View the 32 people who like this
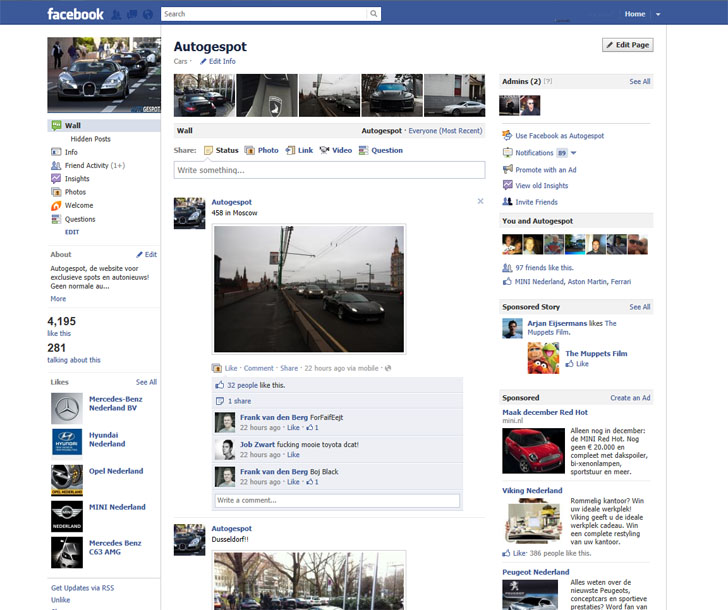Viewport: 728px width, 610px height. tap(242, 385)
